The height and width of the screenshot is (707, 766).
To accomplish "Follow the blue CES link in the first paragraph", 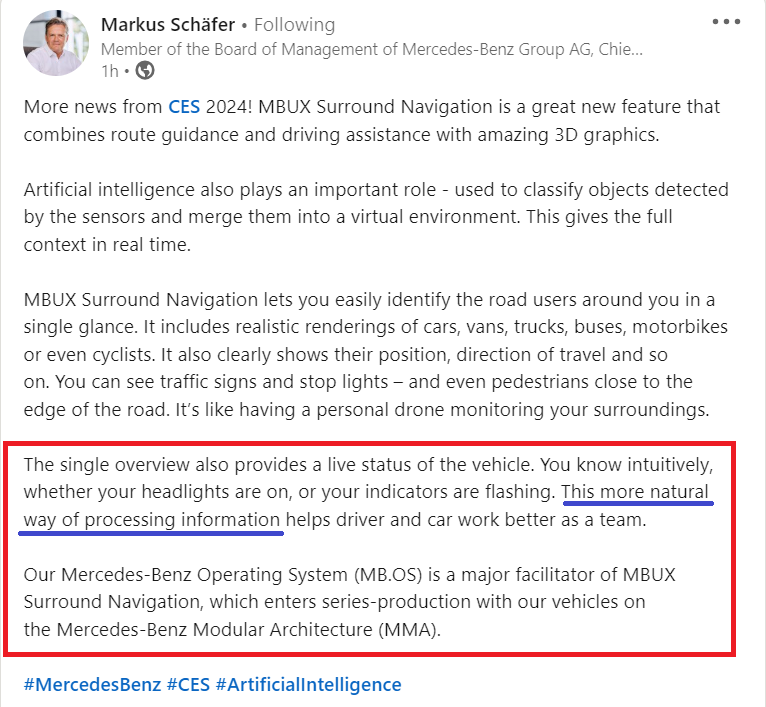I will point(184,107).
